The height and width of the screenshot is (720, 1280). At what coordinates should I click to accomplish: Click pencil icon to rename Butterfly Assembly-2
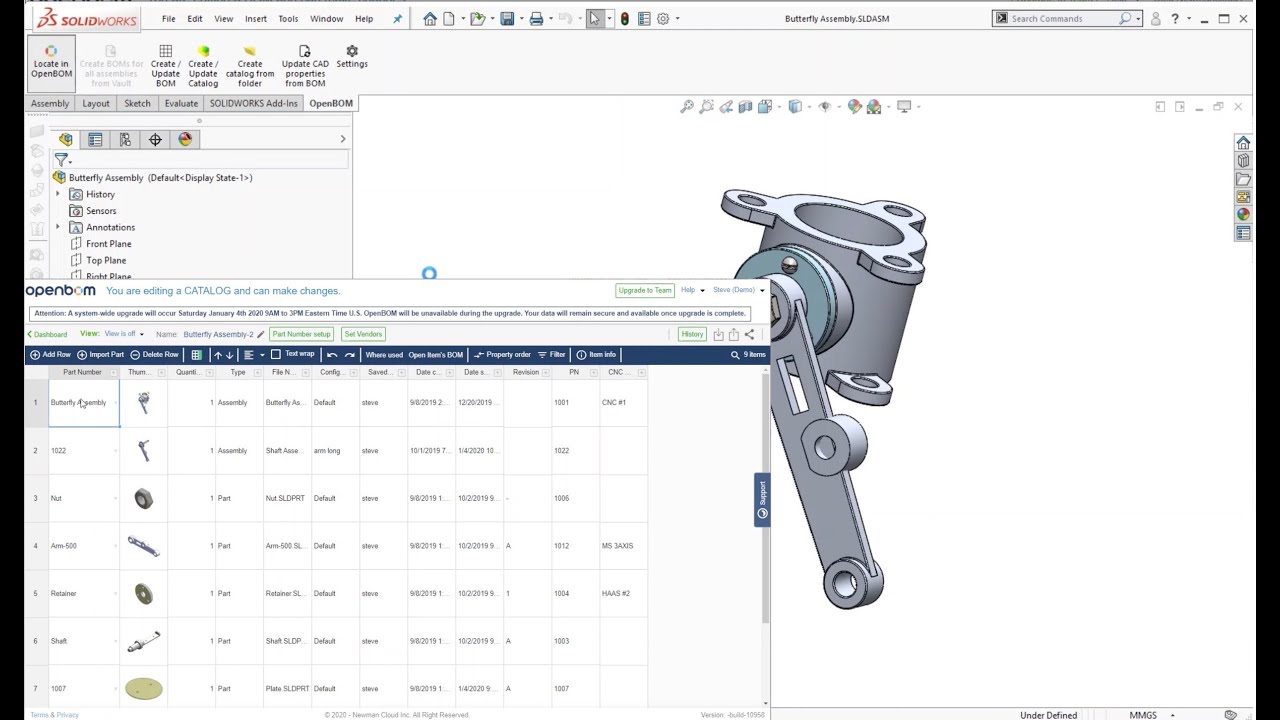(261, 334)
